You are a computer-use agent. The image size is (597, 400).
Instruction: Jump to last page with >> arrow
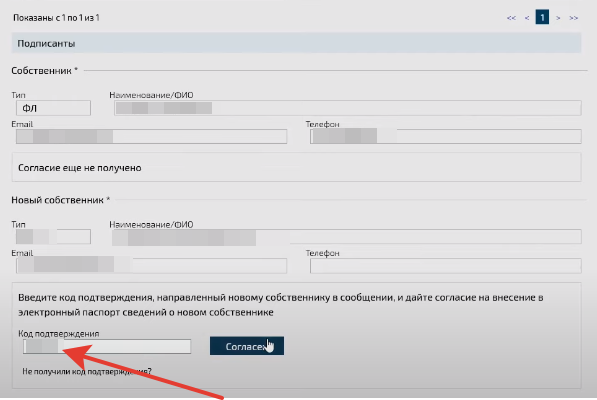pyautogui.click(x=573, y=18)
